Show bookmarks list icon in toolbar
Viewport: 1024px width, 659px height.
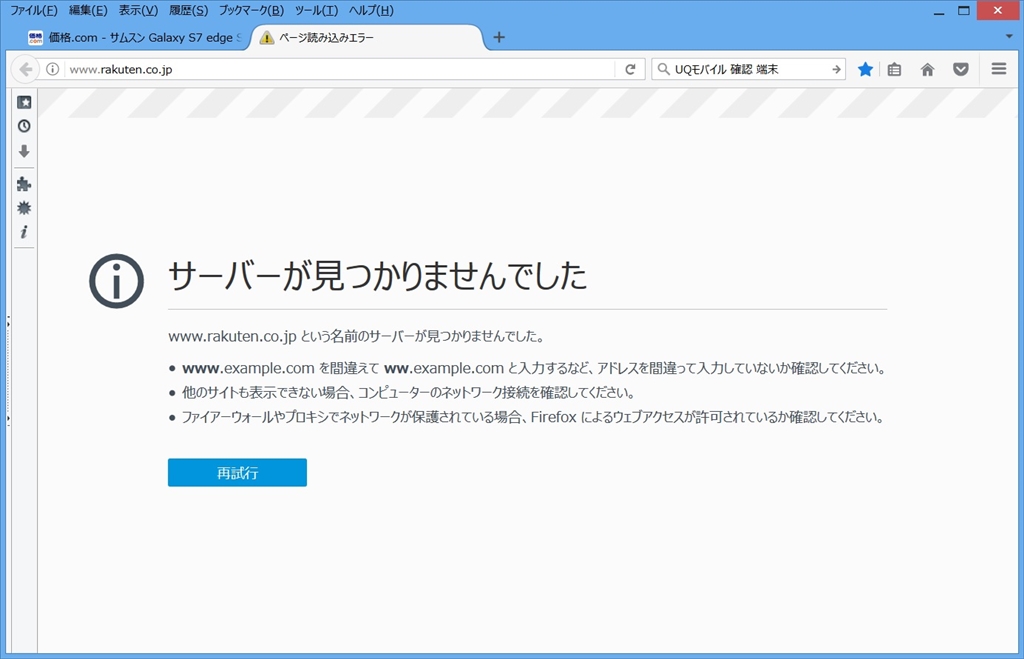coord(894,69)
